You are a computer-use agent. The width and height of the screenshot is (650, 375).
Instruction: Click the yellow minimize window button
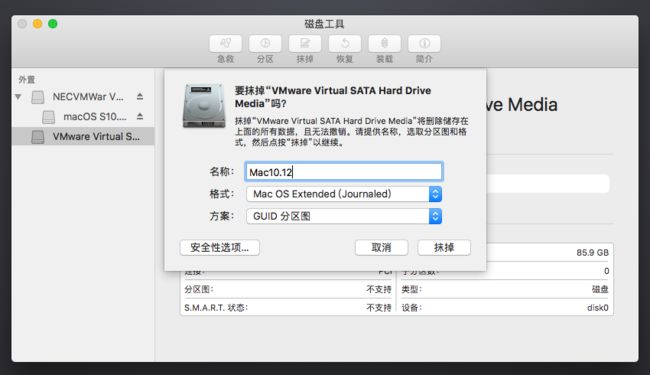pos(37,24)
